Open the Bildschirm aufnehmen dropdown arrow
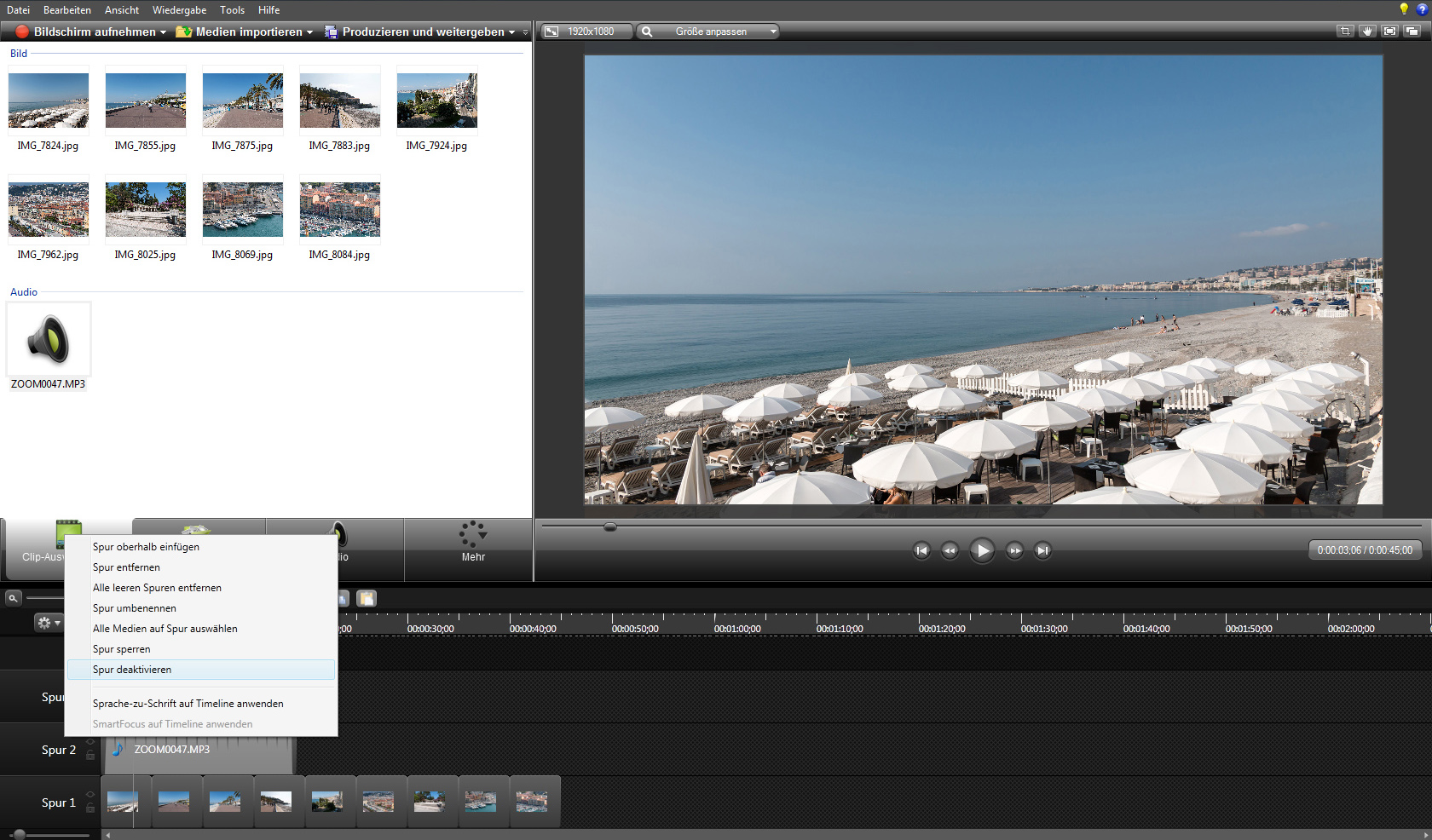The image size is (1432, 840). [163, 32]
